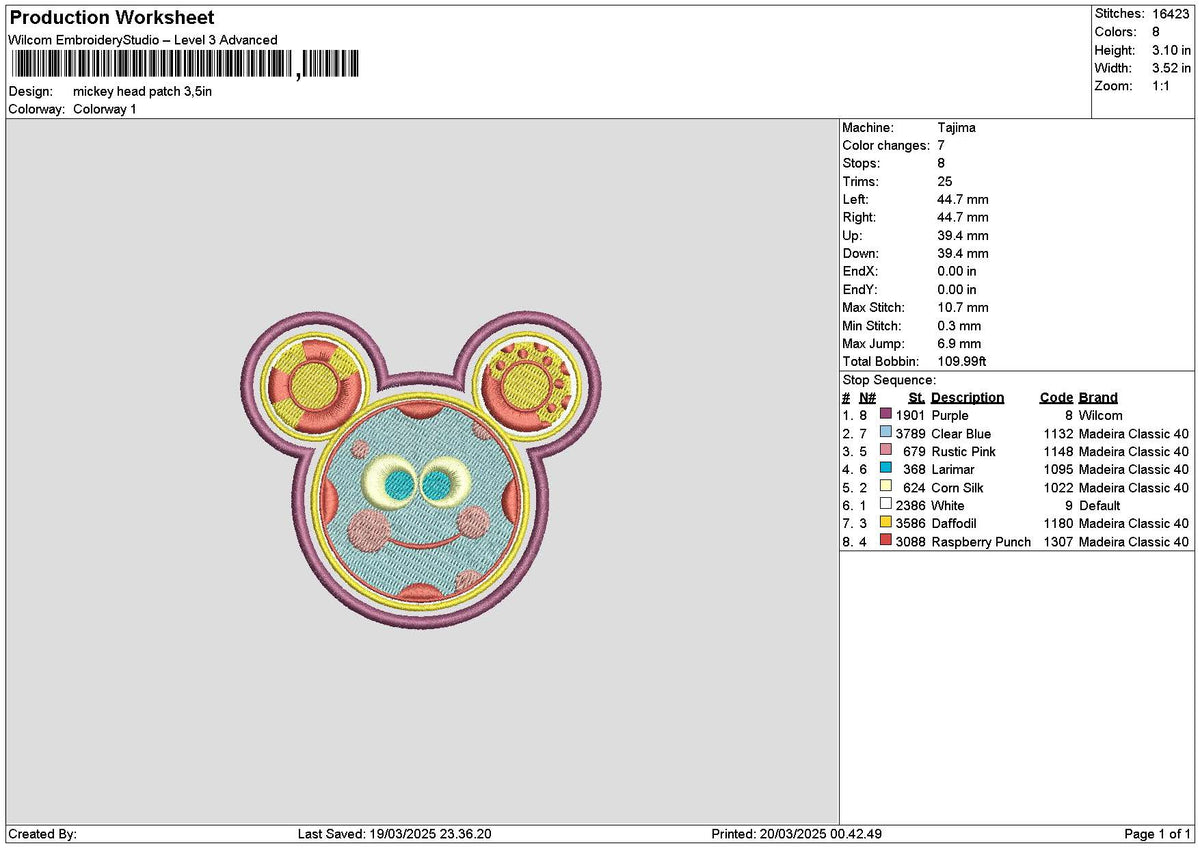The image size is (1200, 848).
Task: Click the 'Brand' column header
Action: pos(1098,397)
